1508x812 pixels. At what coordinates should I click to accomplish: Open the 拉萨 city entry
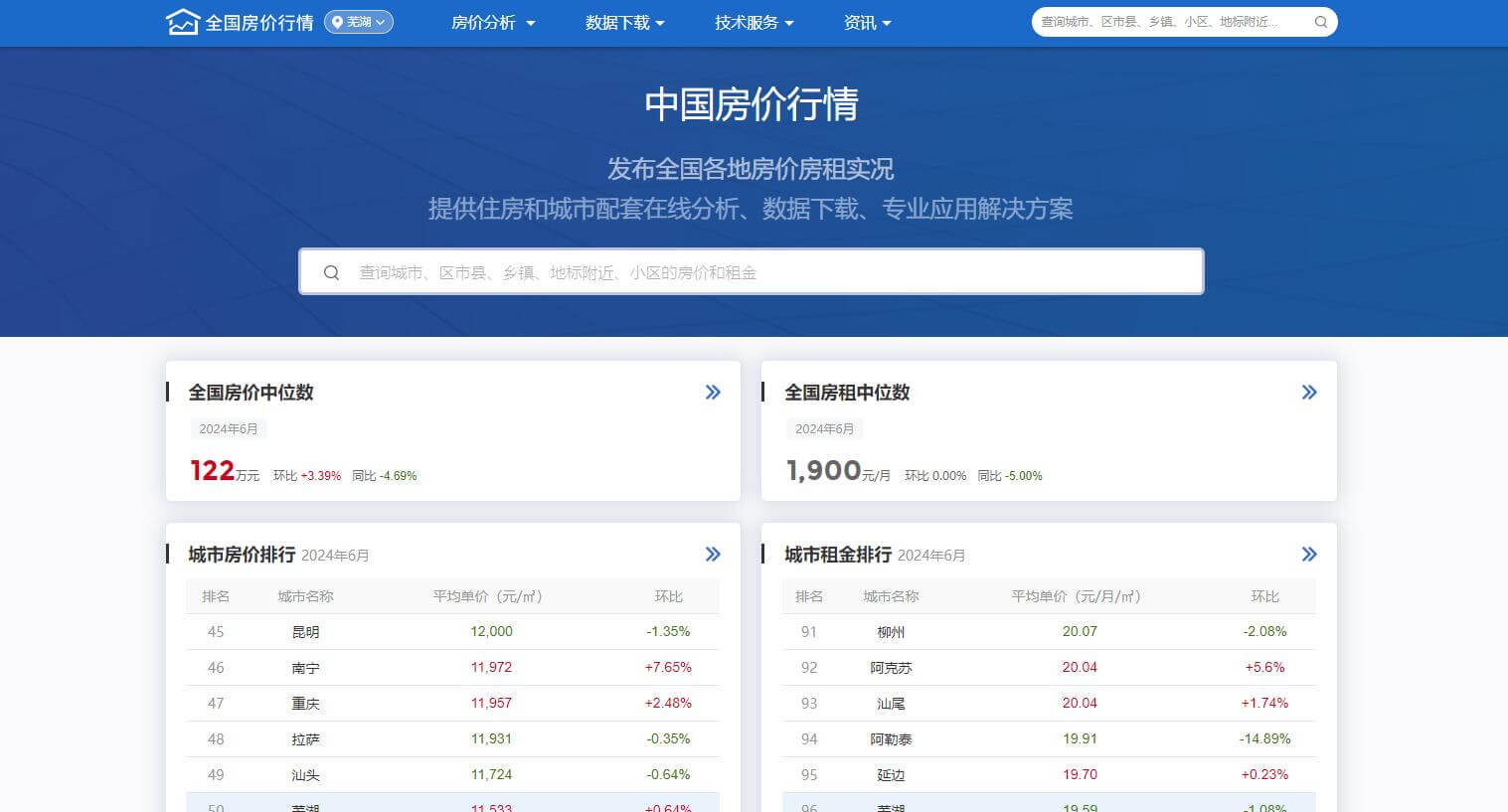pyautogui.click(x=305, y=738)
